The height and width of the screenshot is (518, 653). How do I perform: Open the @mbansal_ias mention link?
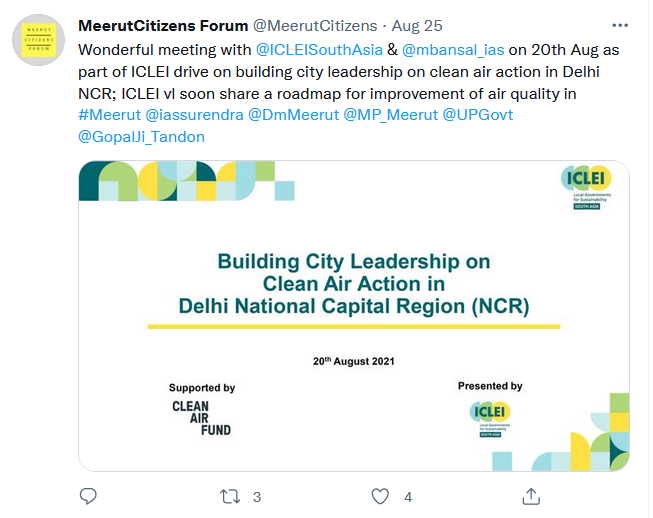(x=453, y=50)
